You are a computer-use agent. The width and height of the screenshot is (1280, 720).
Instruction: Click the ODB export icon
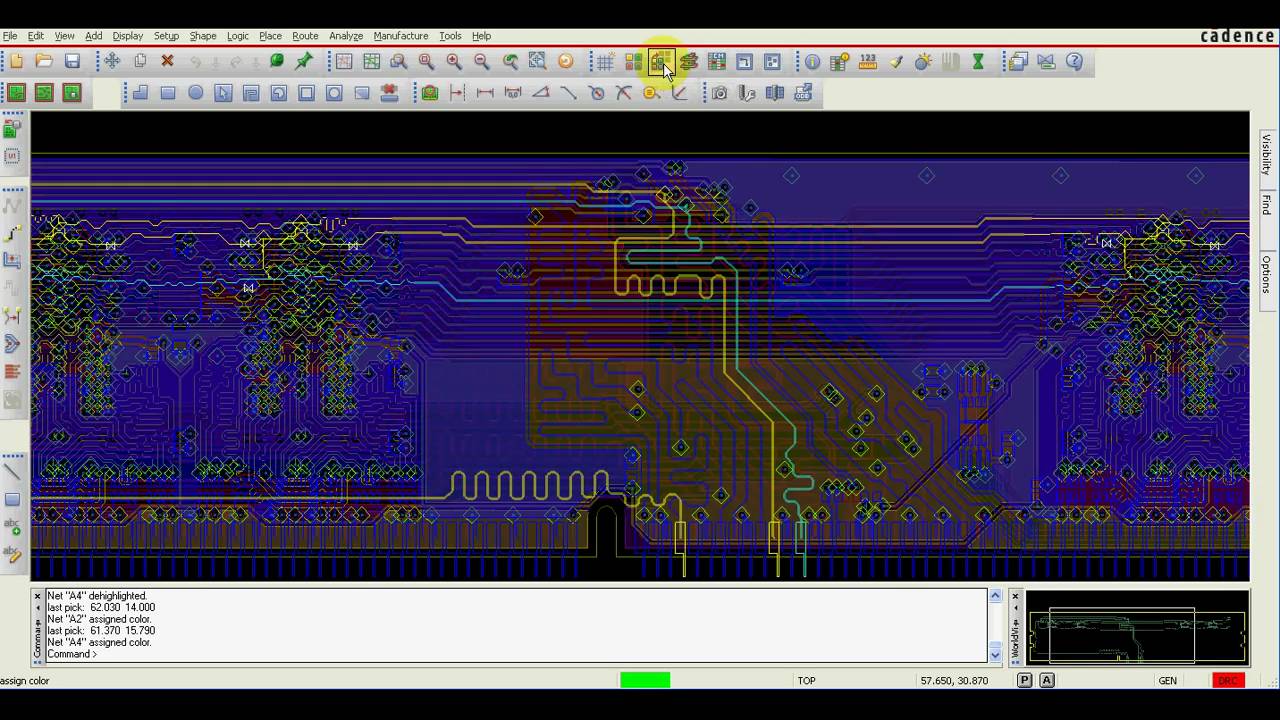tap(803, 93)
